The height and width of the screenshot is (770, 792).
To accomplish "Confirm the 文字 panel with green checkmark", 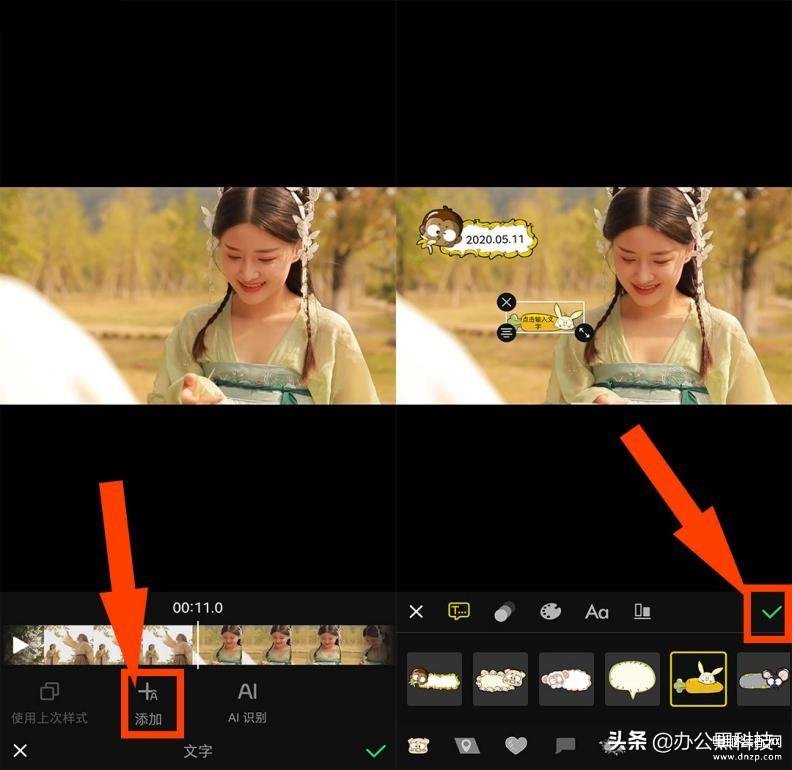I will point(376,751).
